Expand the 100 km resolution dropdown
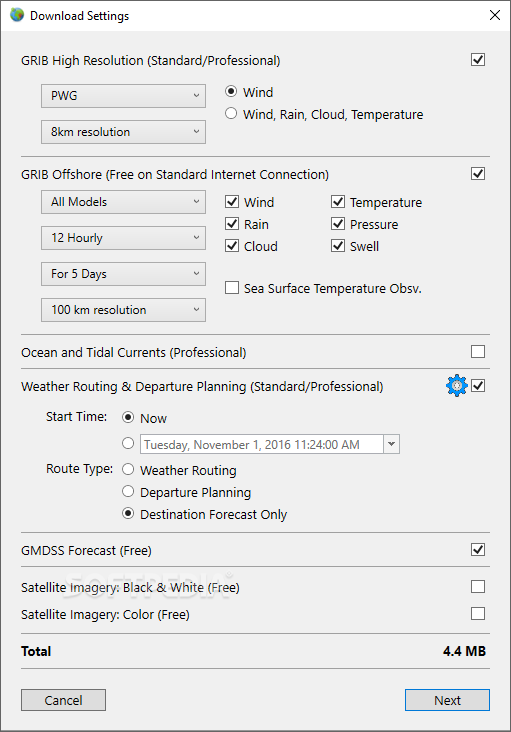511x732 pixels. click(x=123, y=310)
